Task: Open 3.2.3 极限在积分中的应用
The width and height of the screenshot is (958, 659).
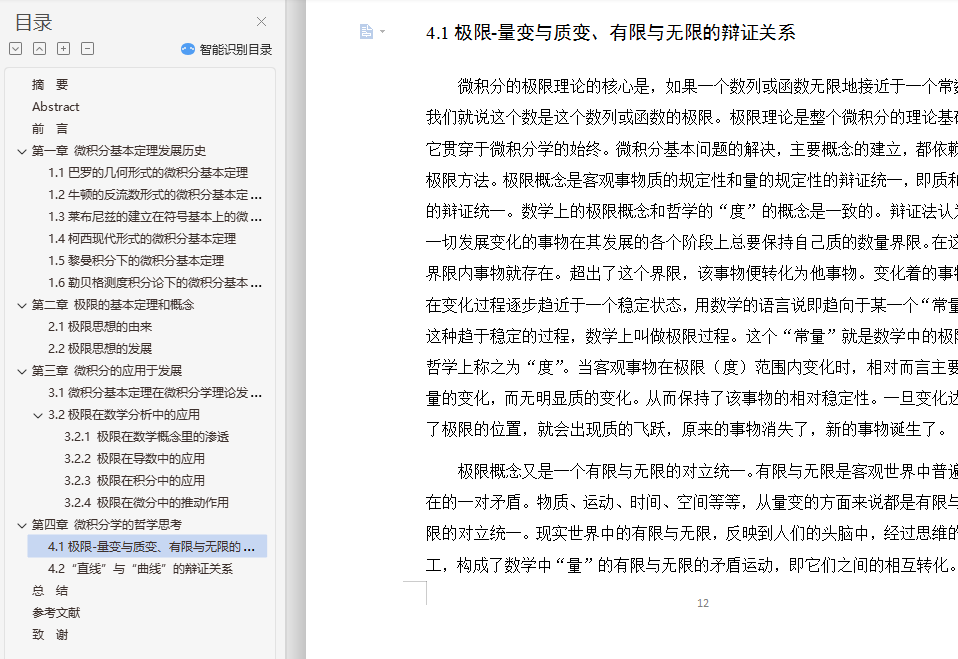Action: (134, 481)
